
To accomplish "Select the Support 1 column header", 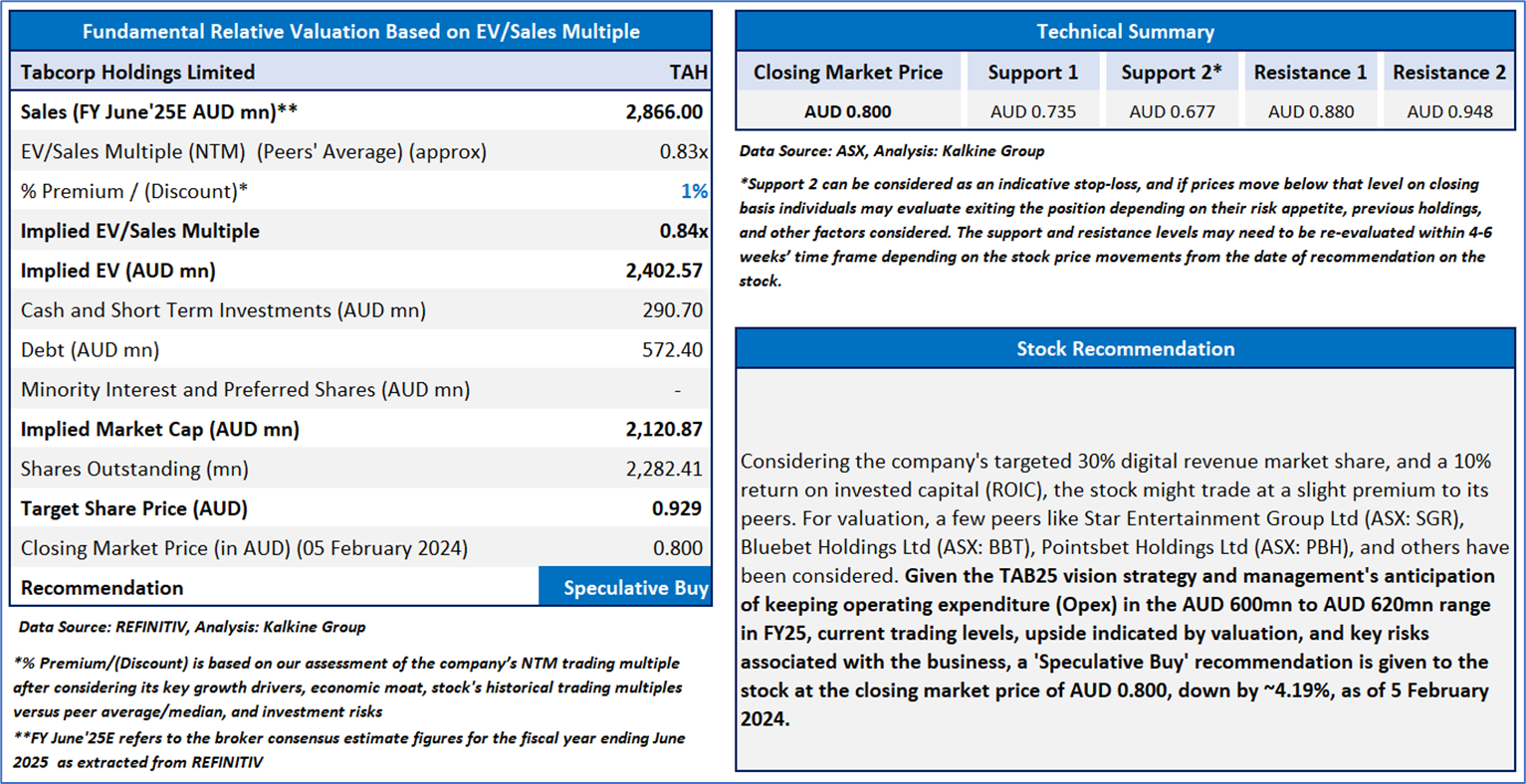I will (1032, 73).
